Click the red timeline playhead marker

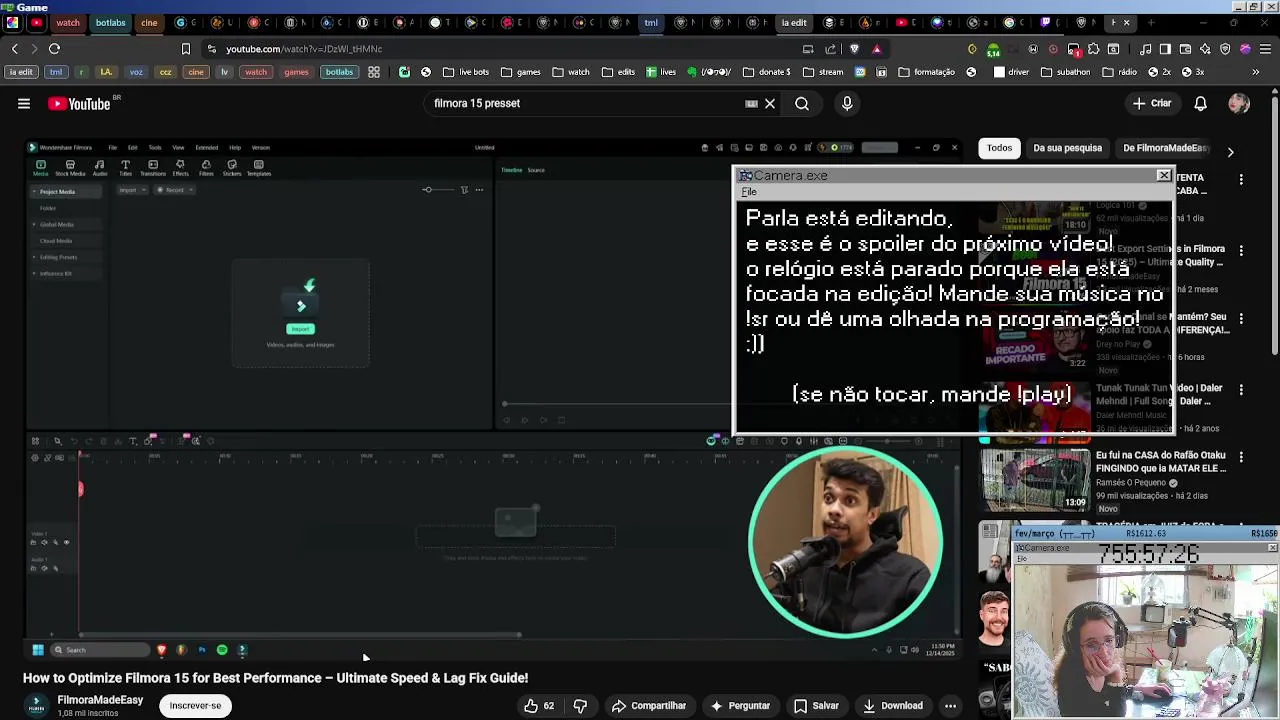[81, 488]
